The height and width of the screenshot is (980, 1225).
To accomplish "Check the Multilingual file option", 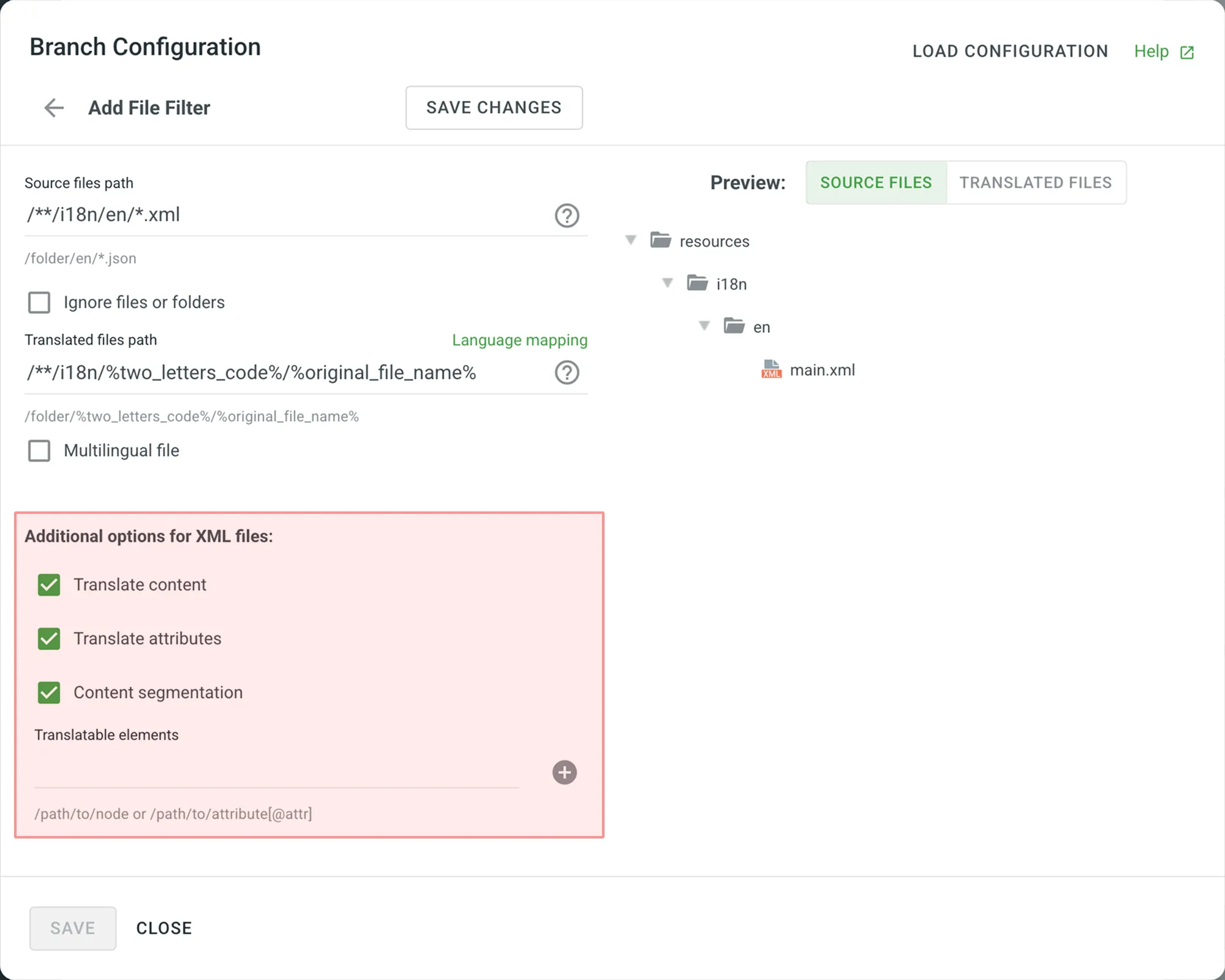I will click(x=39, y=451).
